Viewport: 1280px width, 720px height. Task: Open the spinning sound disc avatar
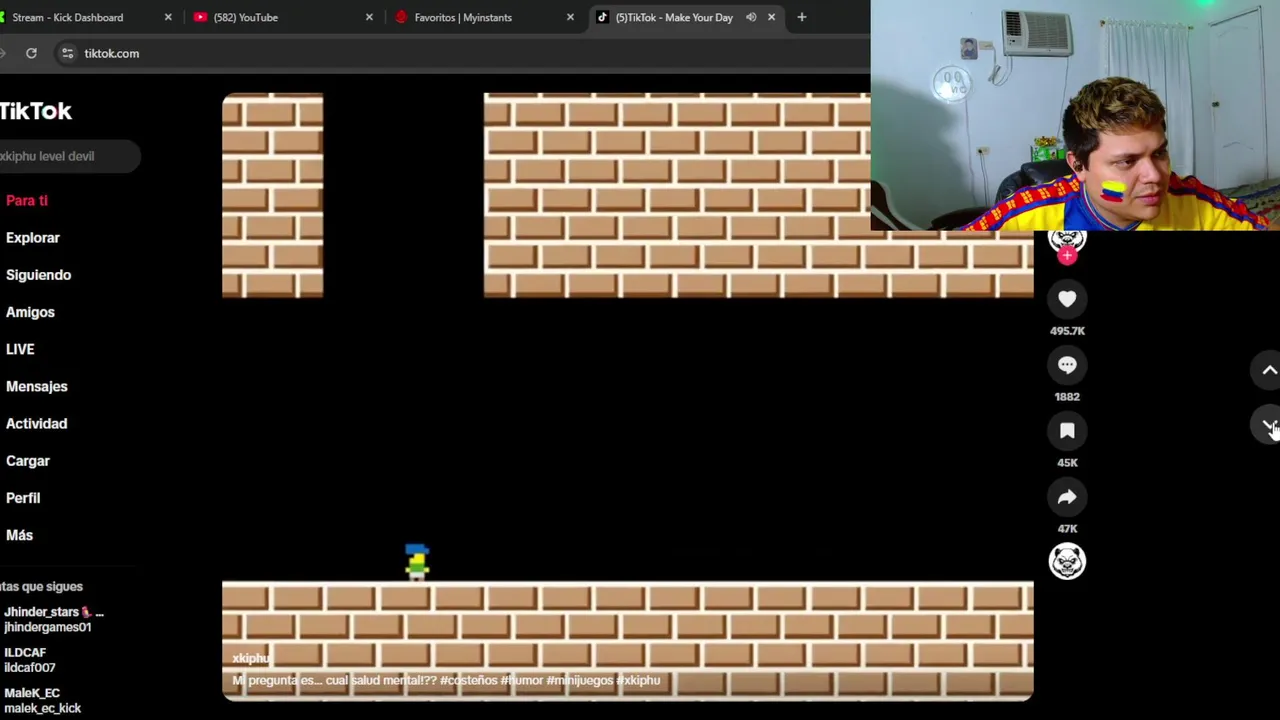pos(1067,562)
